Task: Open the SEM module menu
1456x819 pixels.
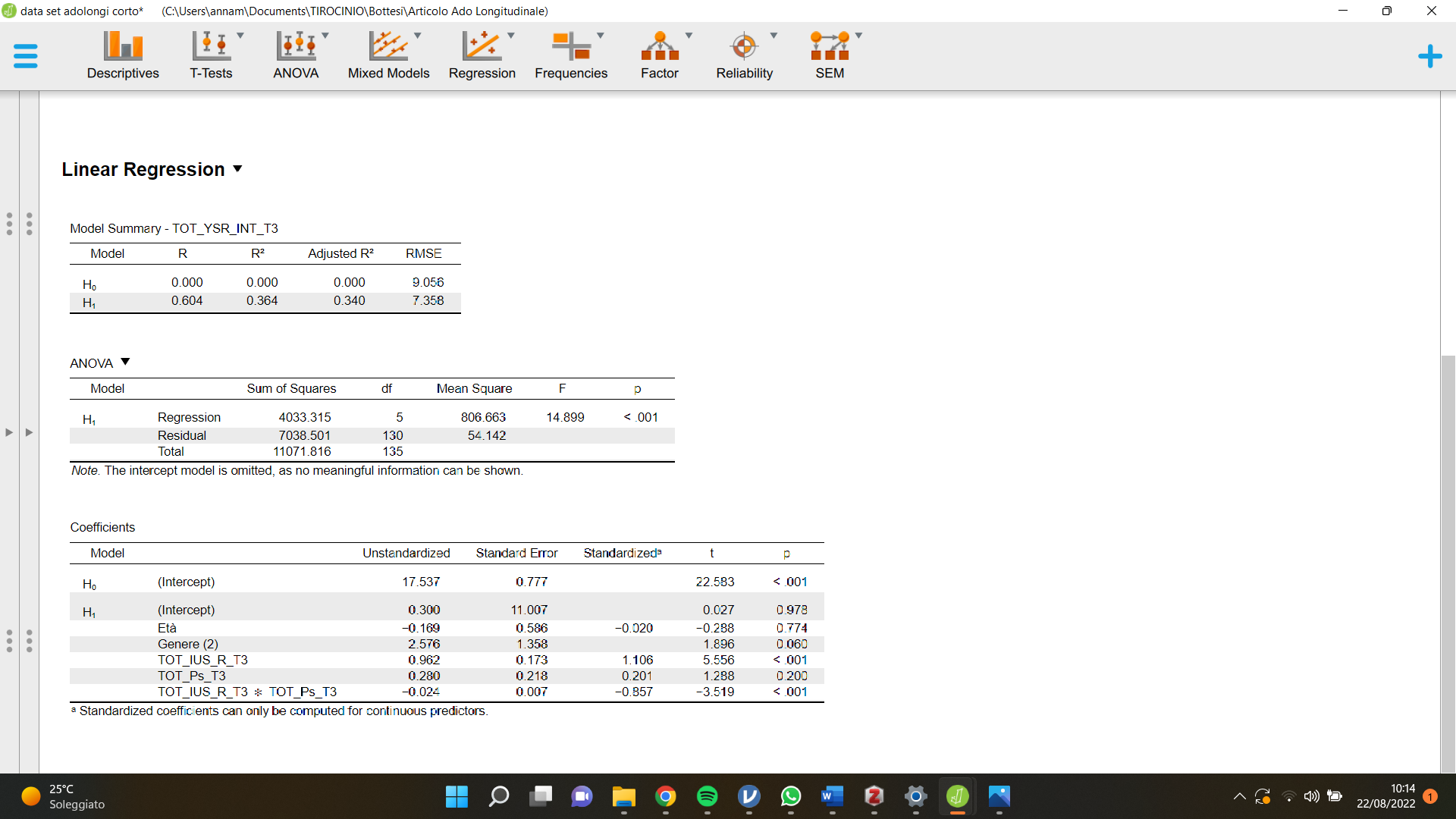Action: coord(830,55)
